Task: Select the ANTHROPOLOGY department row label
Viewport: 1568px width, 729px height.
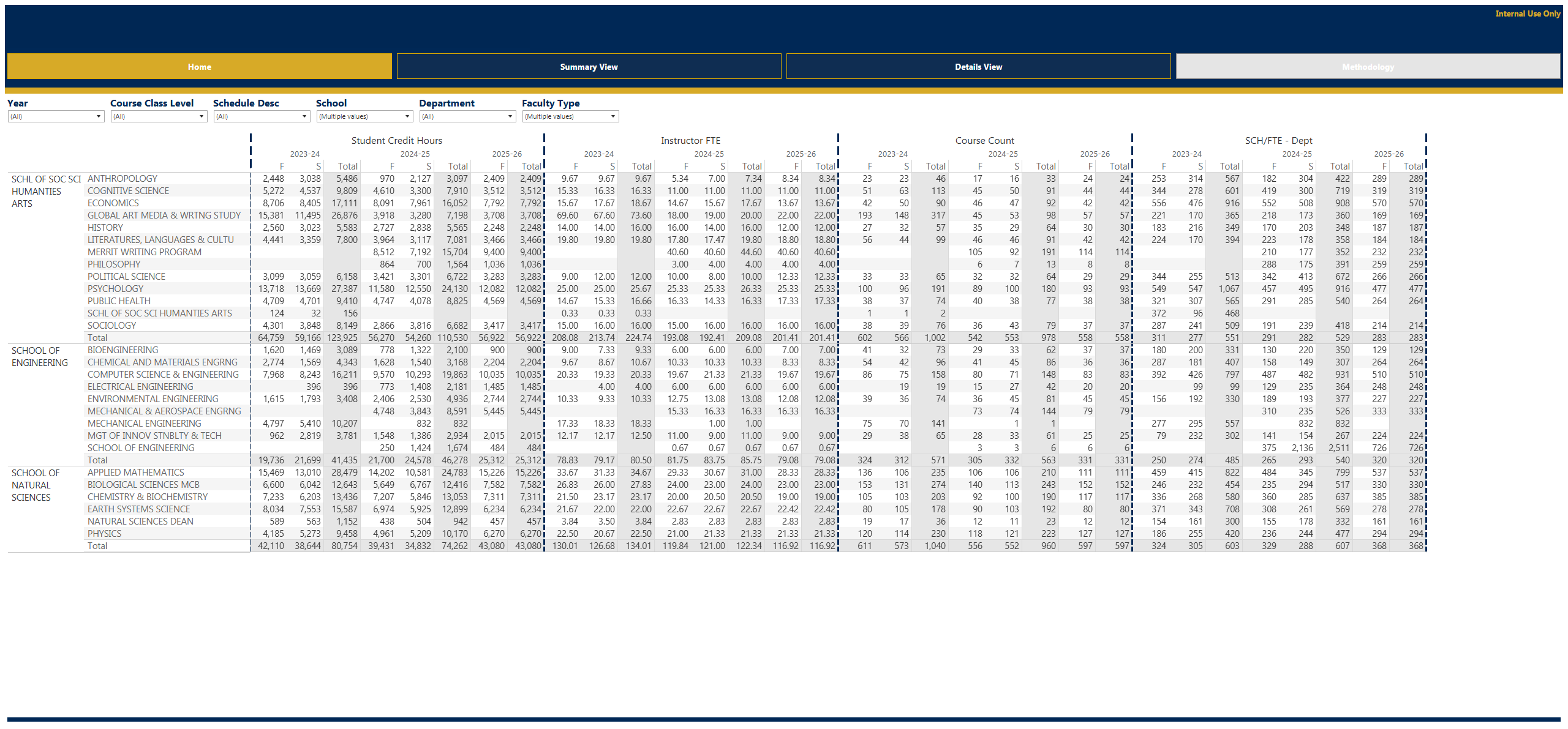Action: [123, 179]
